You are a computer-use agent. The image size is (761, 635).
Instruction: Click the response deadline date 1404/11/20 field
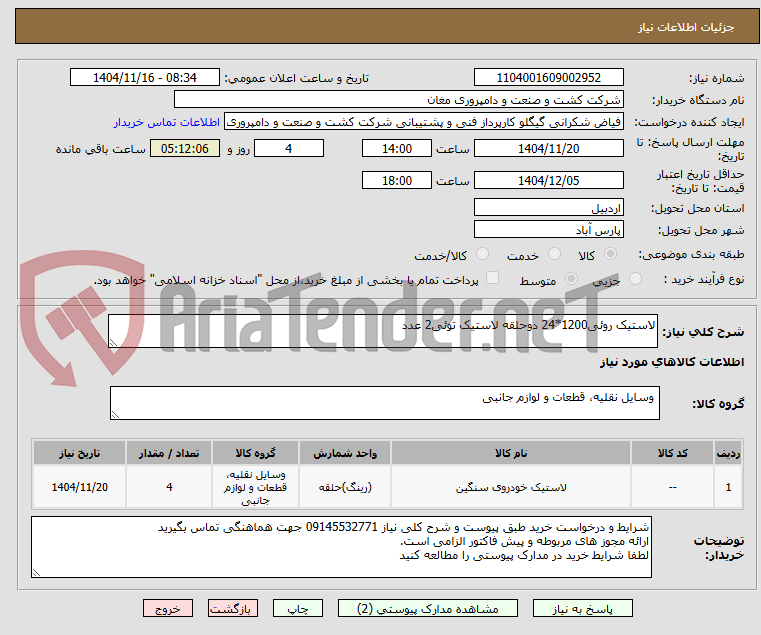click(x=548, y=149)
